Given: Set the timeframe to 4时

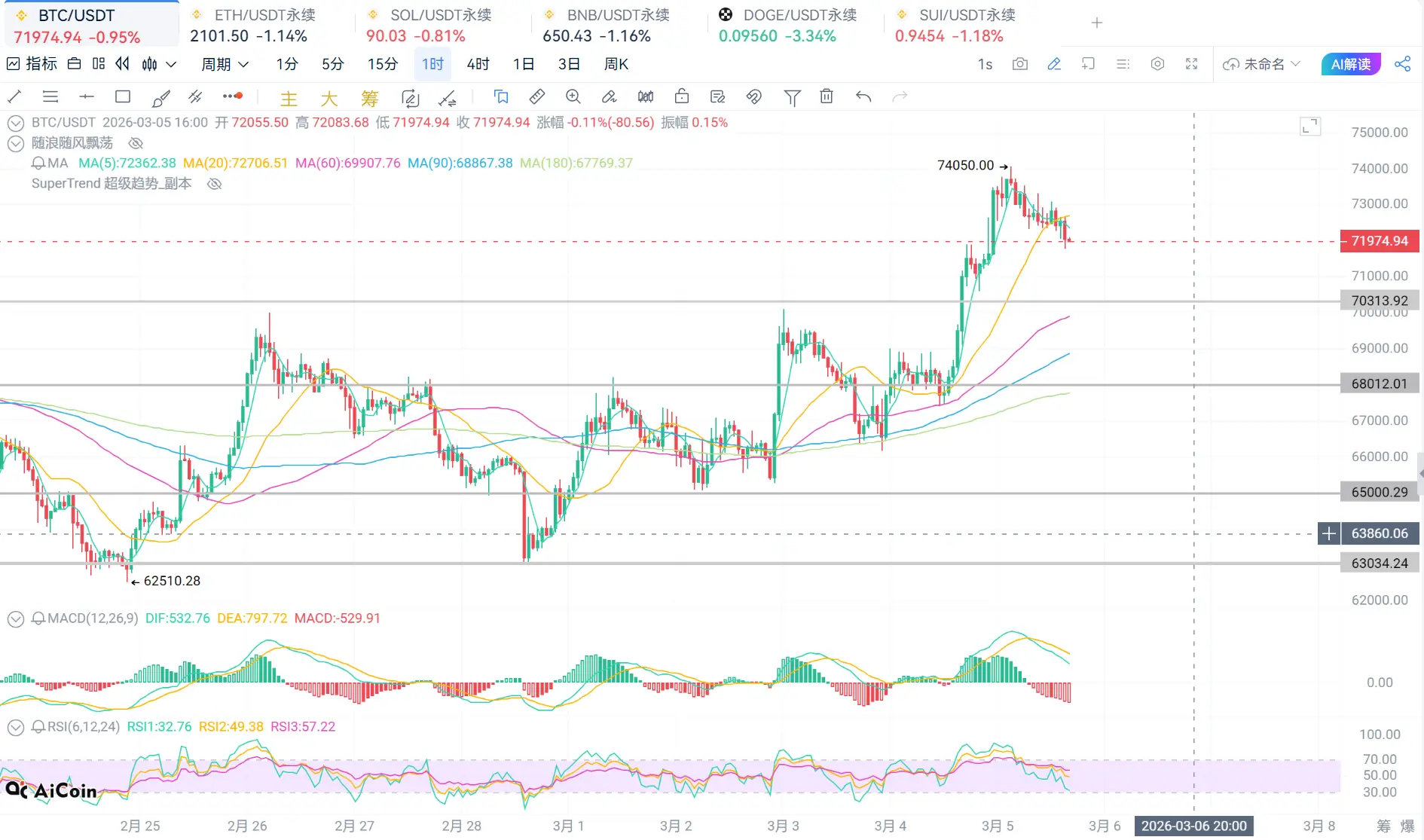Looking at the screenshot, I should [478, 64].
